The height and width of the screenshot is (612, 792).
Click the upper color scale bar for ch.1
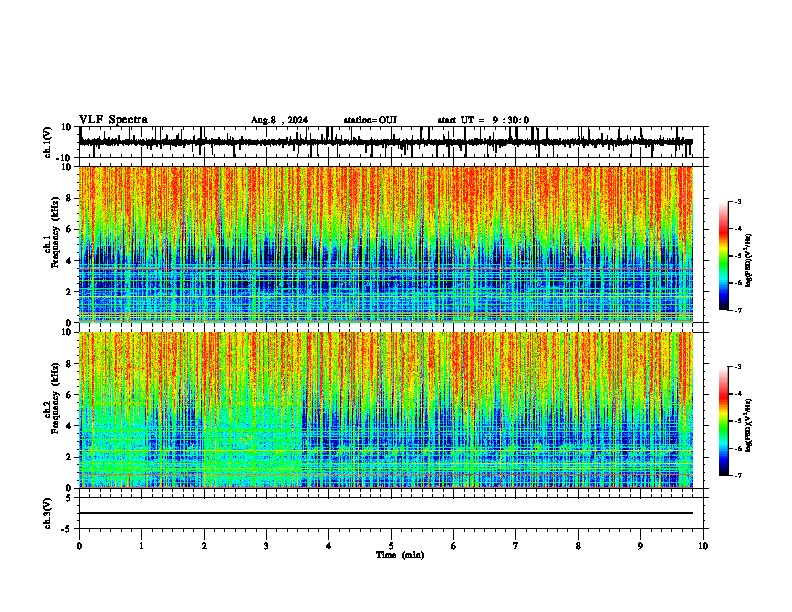[x=724, y=256]
